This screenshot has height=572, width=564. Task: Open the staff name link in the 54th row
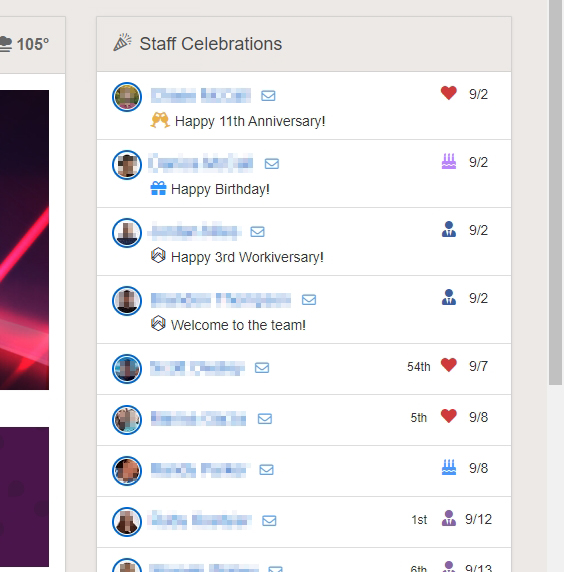197,367
